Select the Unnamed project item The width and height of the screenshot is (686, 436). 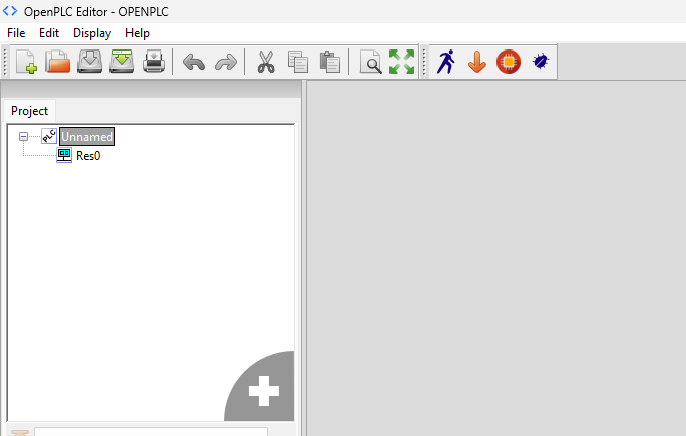click(x=87, y=137)
